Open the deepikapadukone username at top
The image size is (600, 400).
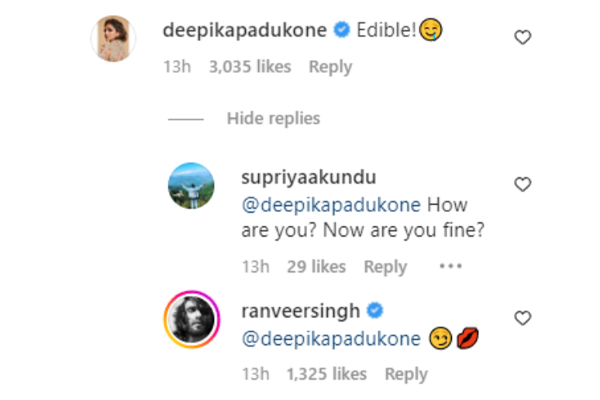point(243,30)
